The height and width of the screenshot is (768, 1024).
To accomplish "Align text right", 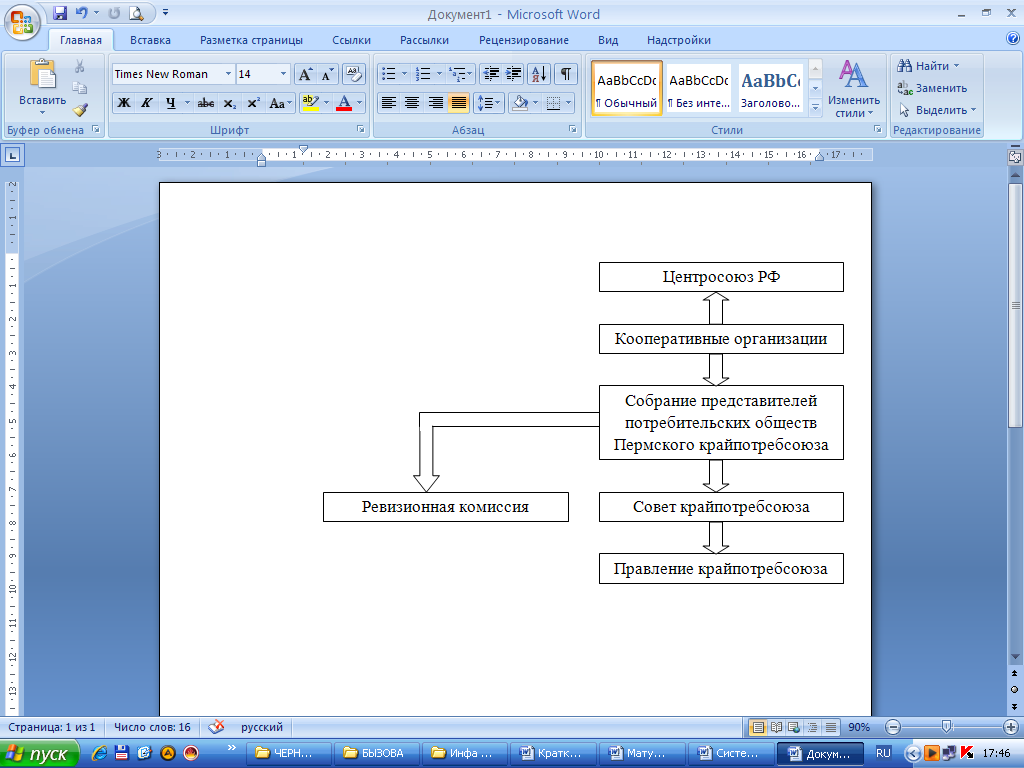I will [x=435, y=103].
